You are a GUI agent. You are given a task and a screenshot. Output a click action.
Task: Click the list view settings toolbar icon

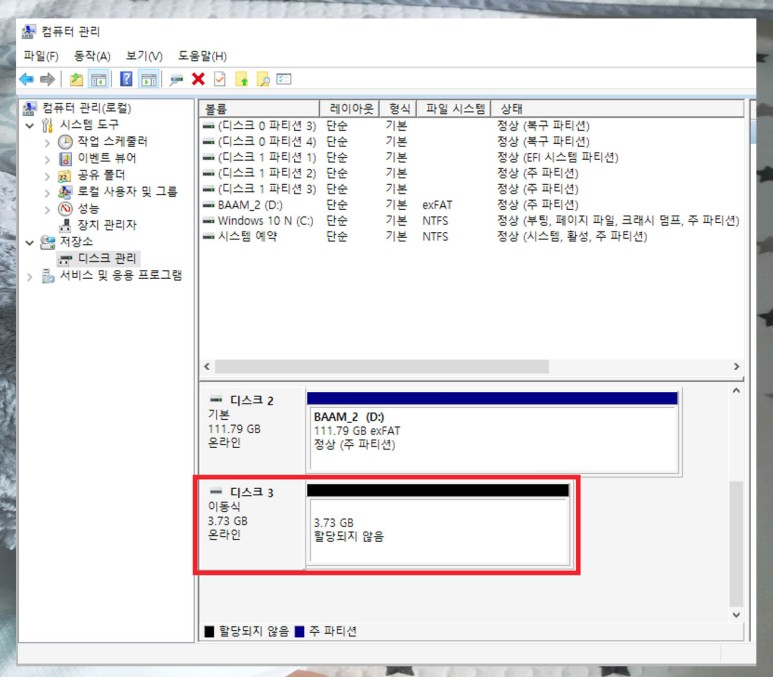(284, 79)
